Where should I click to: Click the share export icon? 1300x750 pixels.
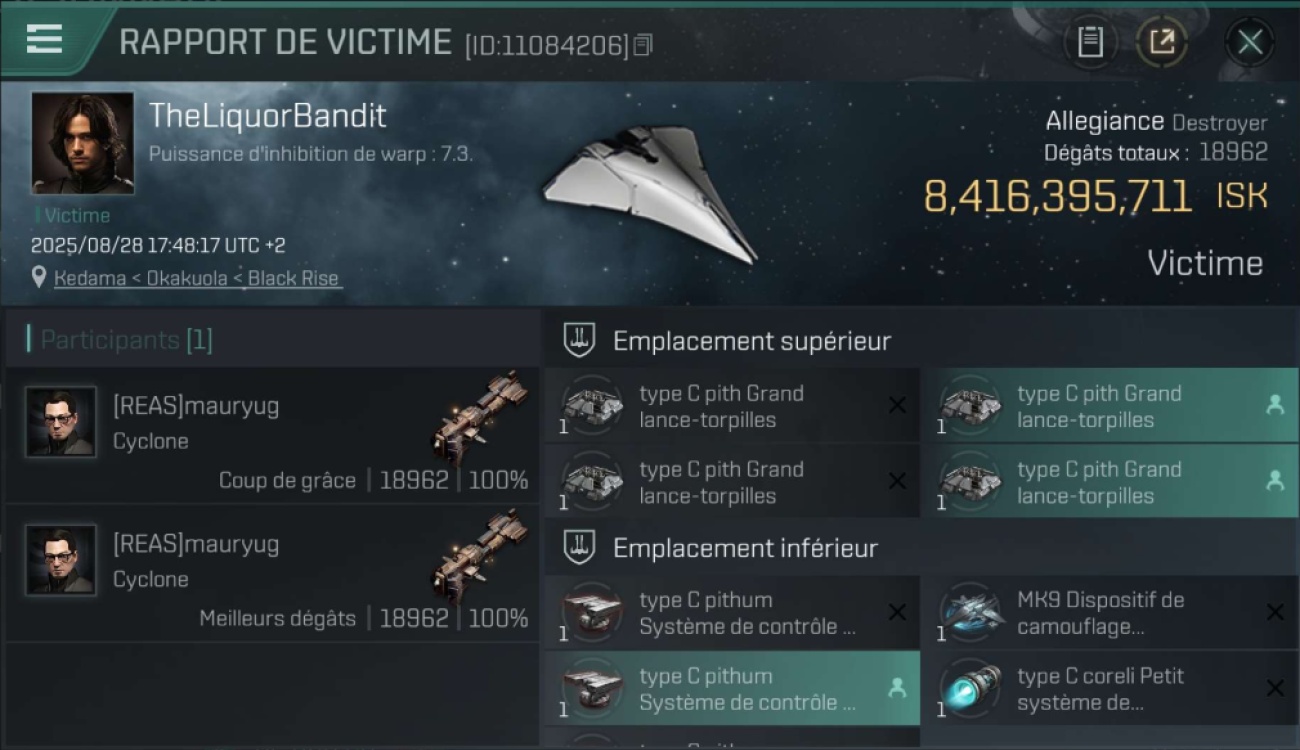pos(1162,42)
